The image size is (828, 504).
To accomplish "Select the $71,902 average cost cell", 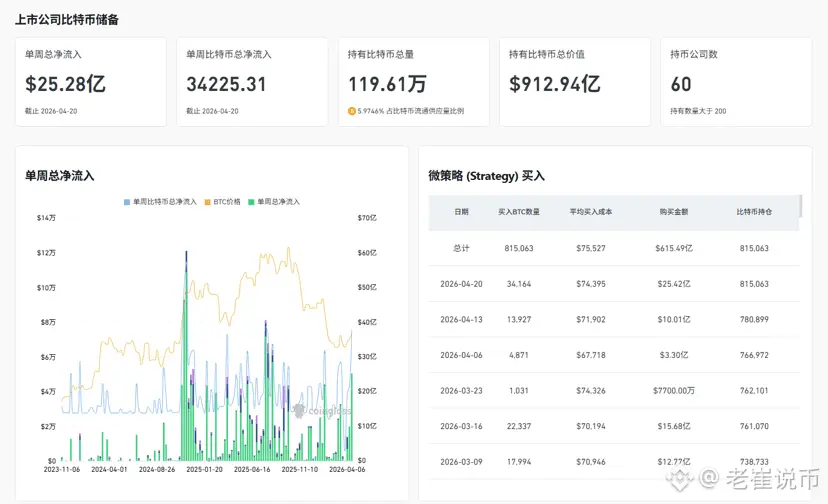I will coord(591,320).
